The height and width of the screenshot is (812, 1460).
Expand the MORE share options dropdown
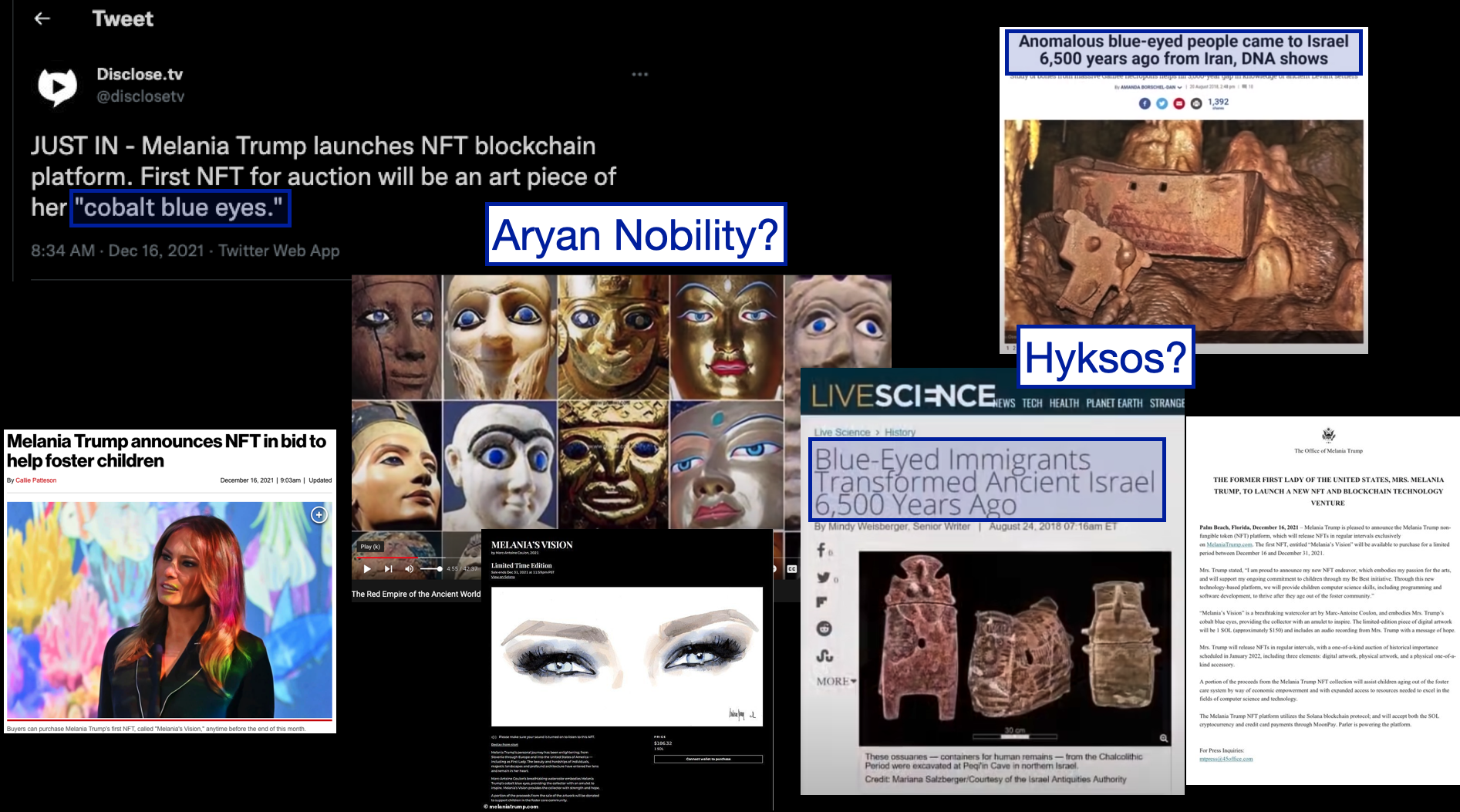[x=837, y=682]
